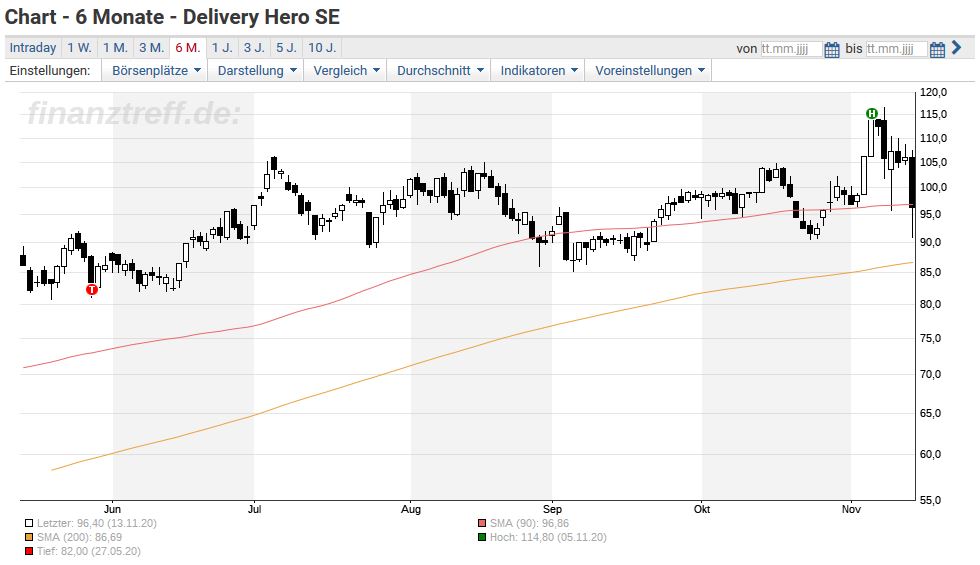This screenshot has height=565, width=980.
Task: Click the 'Sep' x-axis label
Action: point(552,509)
